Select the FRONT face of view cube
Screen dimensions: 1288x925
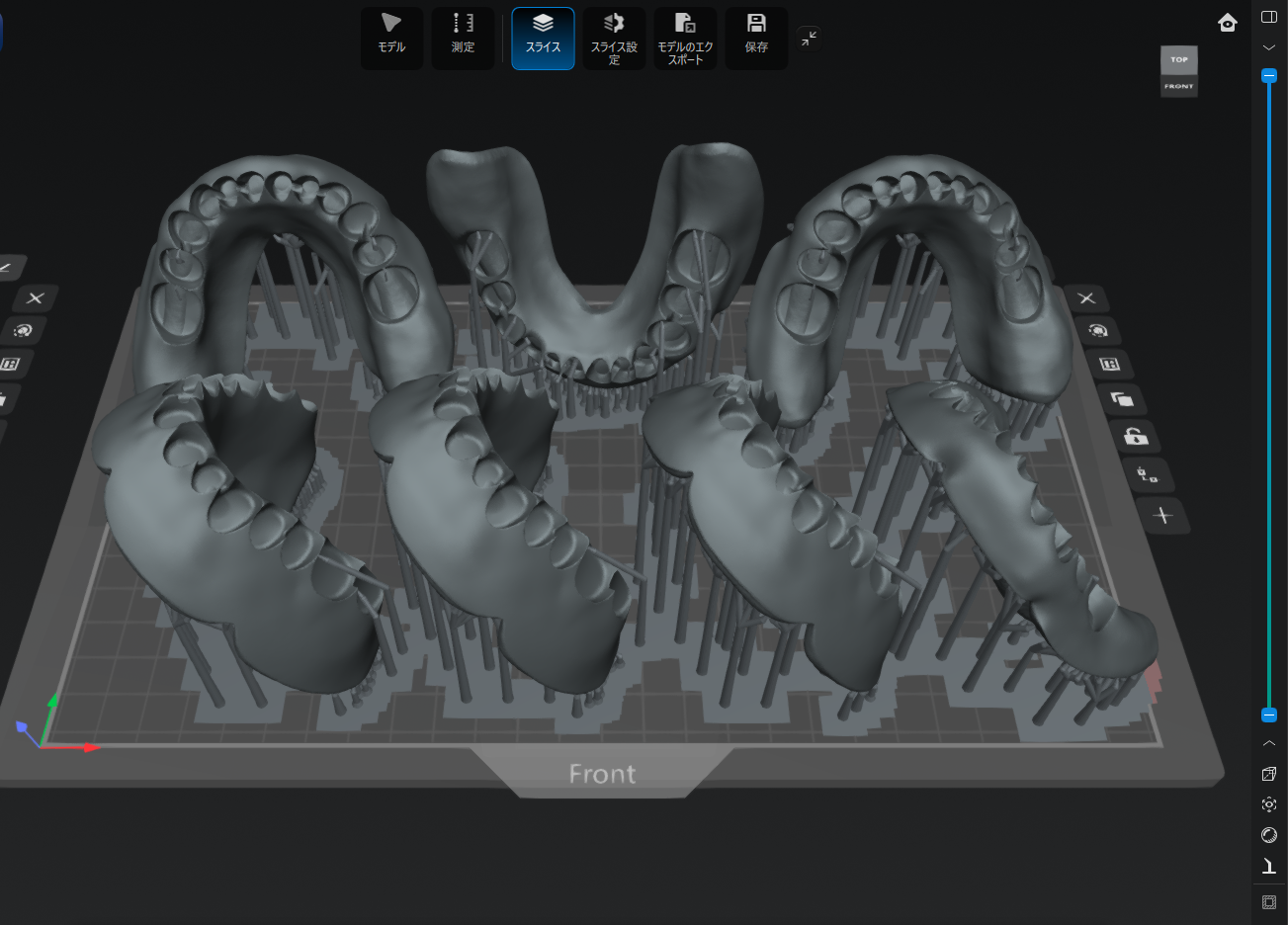(x=1179, y=86)
